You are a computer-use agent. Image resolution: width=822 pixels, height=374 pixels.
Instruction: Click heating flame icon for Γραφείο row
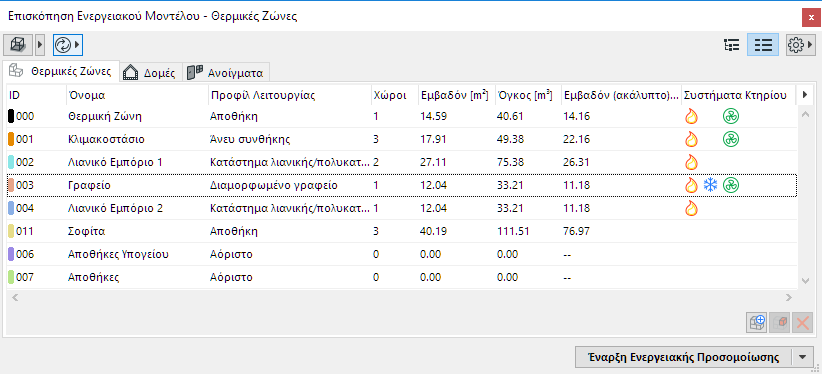click(x=691, y=185)
